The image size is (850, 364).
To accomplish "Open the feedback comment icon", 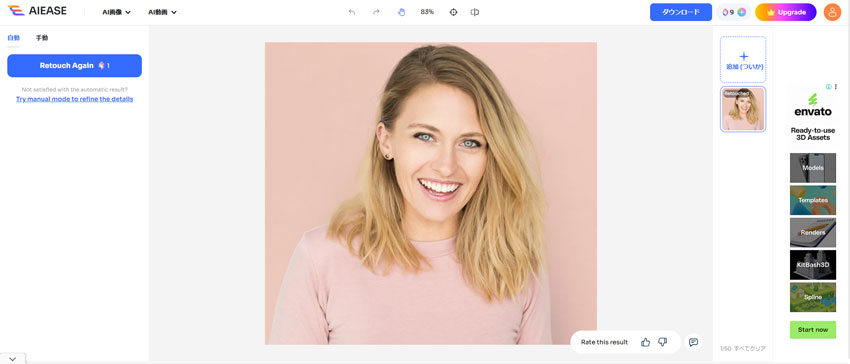I will click(693, 342).
